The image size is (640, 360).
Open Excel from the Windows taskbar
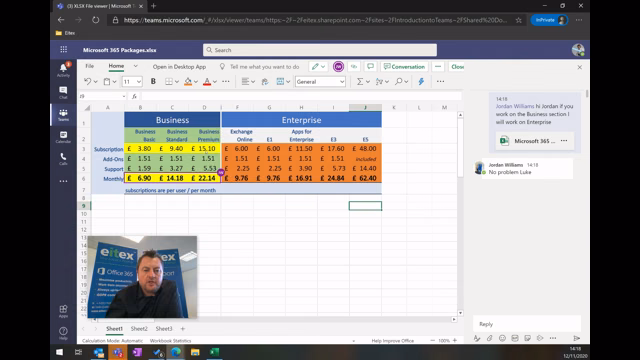pos(214,352)
